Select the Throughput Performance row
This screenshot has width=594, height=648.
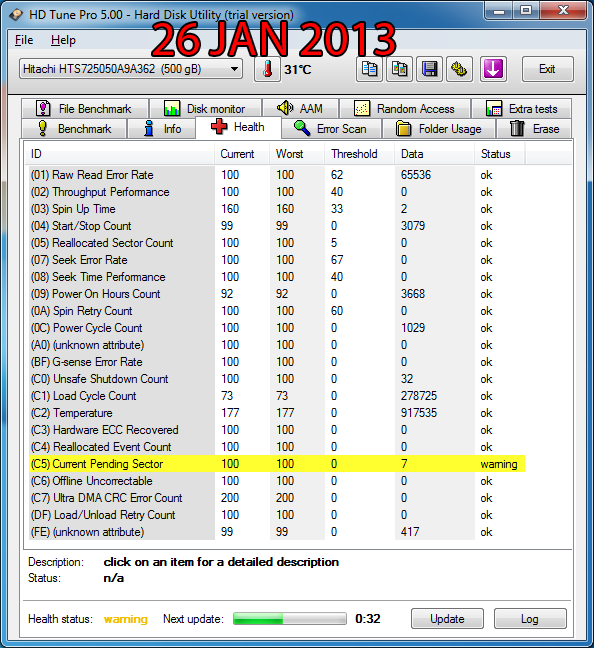[277, 192]
